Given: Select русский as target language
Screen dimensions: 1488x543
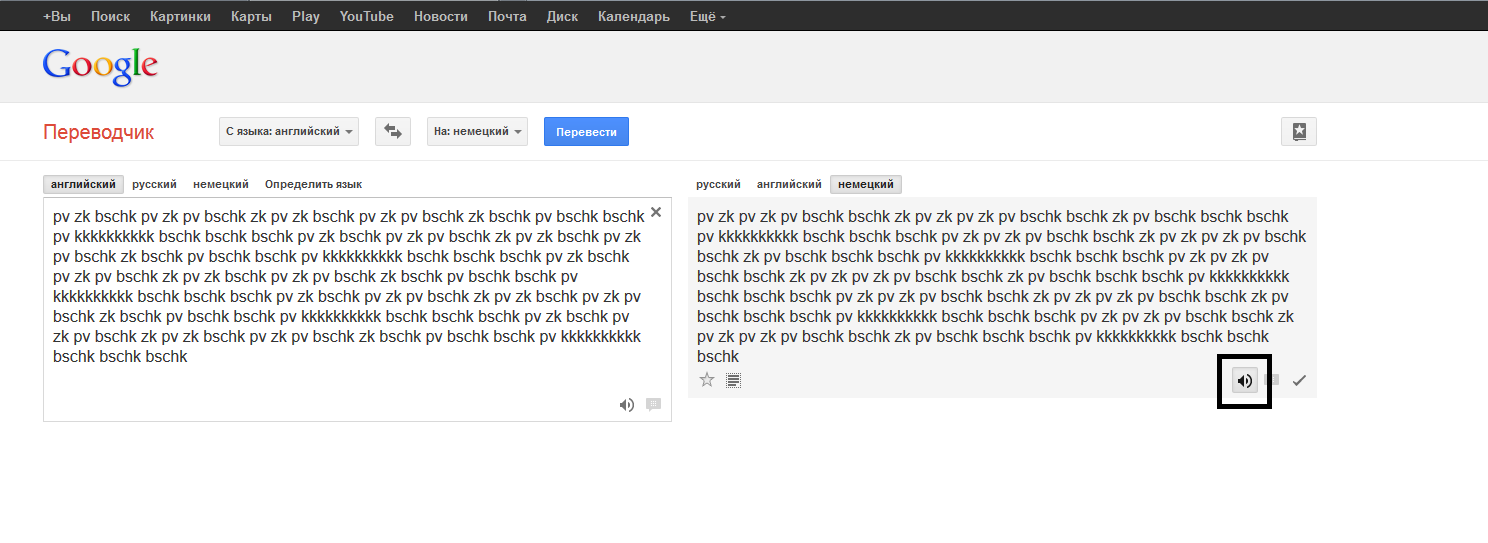Looking at the screenshot, I should [718, 184].
